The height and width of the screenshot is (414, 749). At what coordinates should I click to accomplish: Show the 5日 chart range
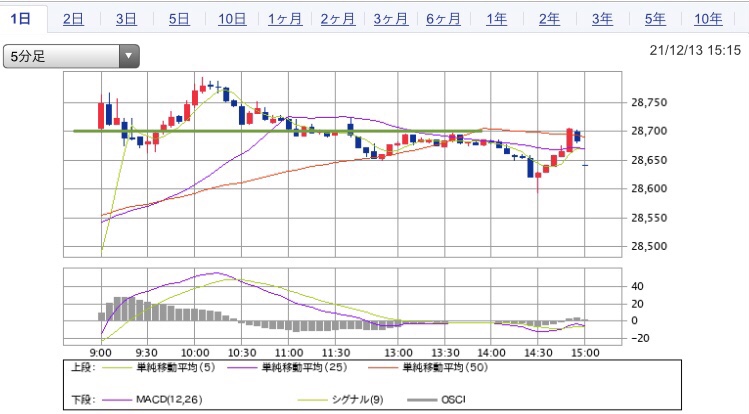(x=179, y=19)
